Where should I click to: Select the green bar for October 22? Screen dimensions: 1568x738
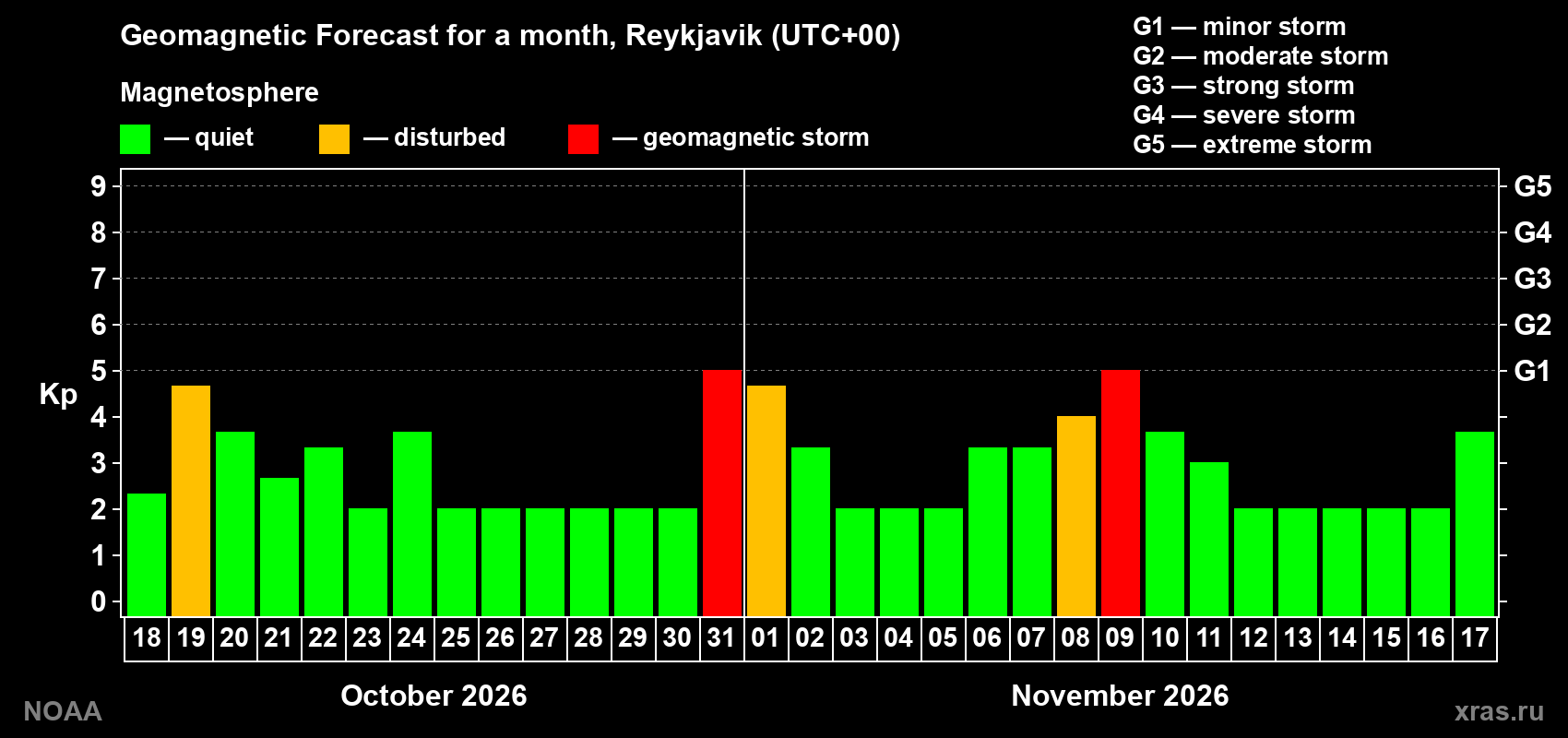coord(324,532)
